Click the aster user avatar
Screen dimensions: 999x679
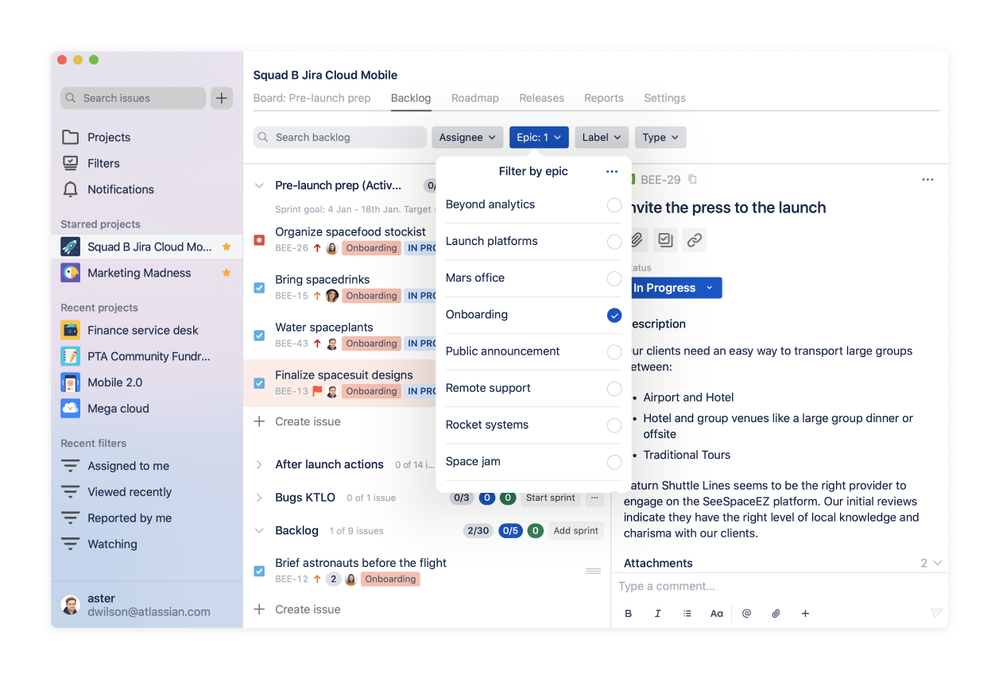pos(70,604)
